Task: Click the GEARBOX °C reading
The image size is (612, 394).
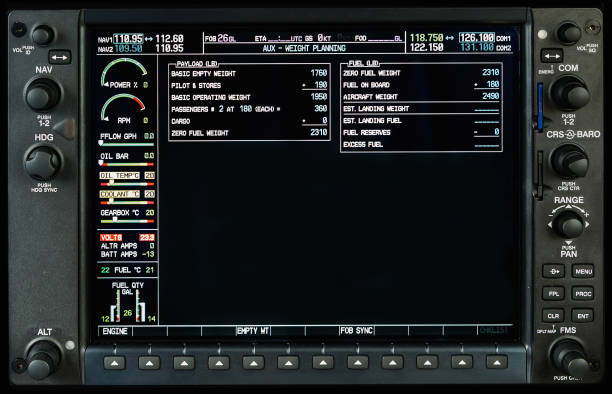Action: click(127, 216)
